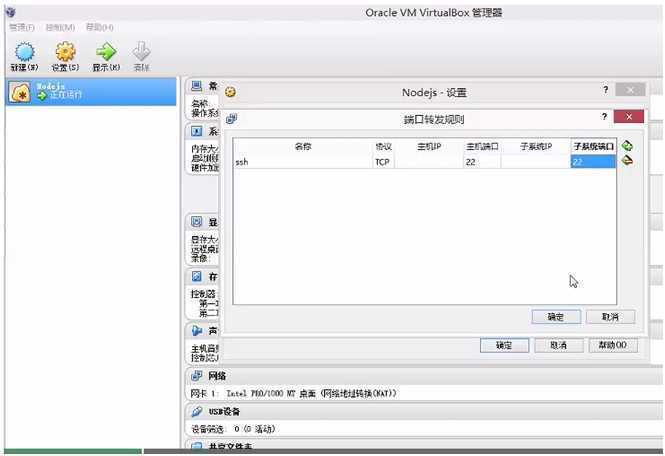The height and width of the screenshot is (456, 665).
Task: Click the Display section monitor icon
Action: 196,221
